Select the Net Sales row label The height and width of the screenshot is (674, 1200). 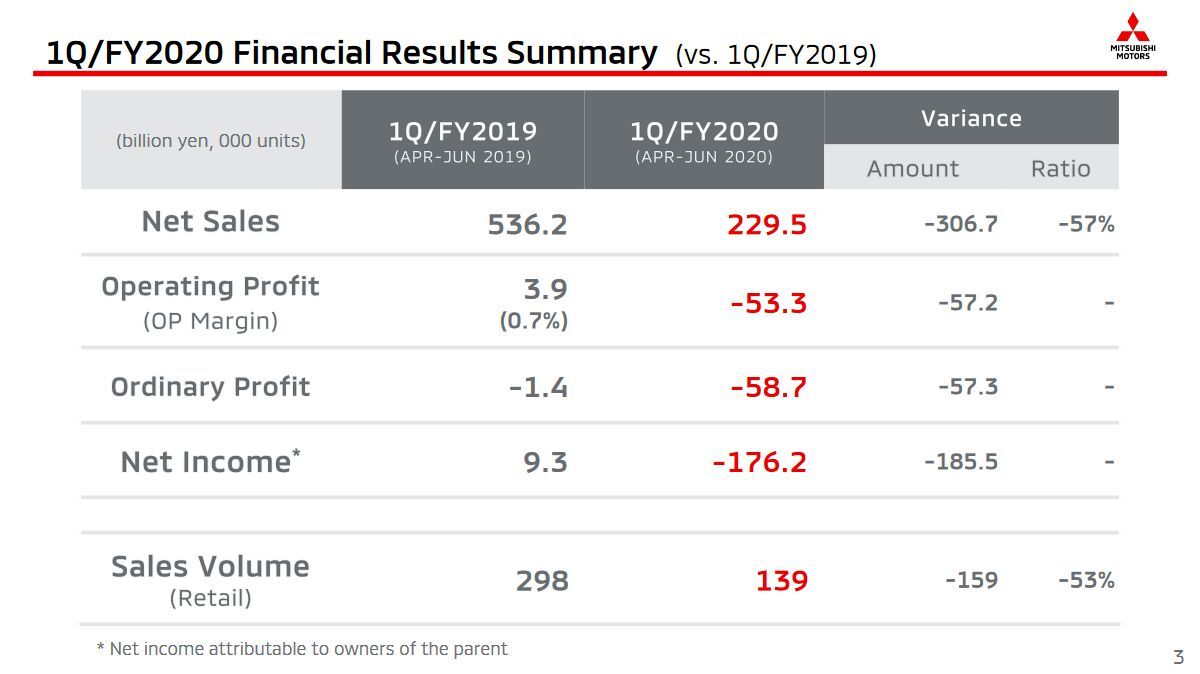pos(211,222)
